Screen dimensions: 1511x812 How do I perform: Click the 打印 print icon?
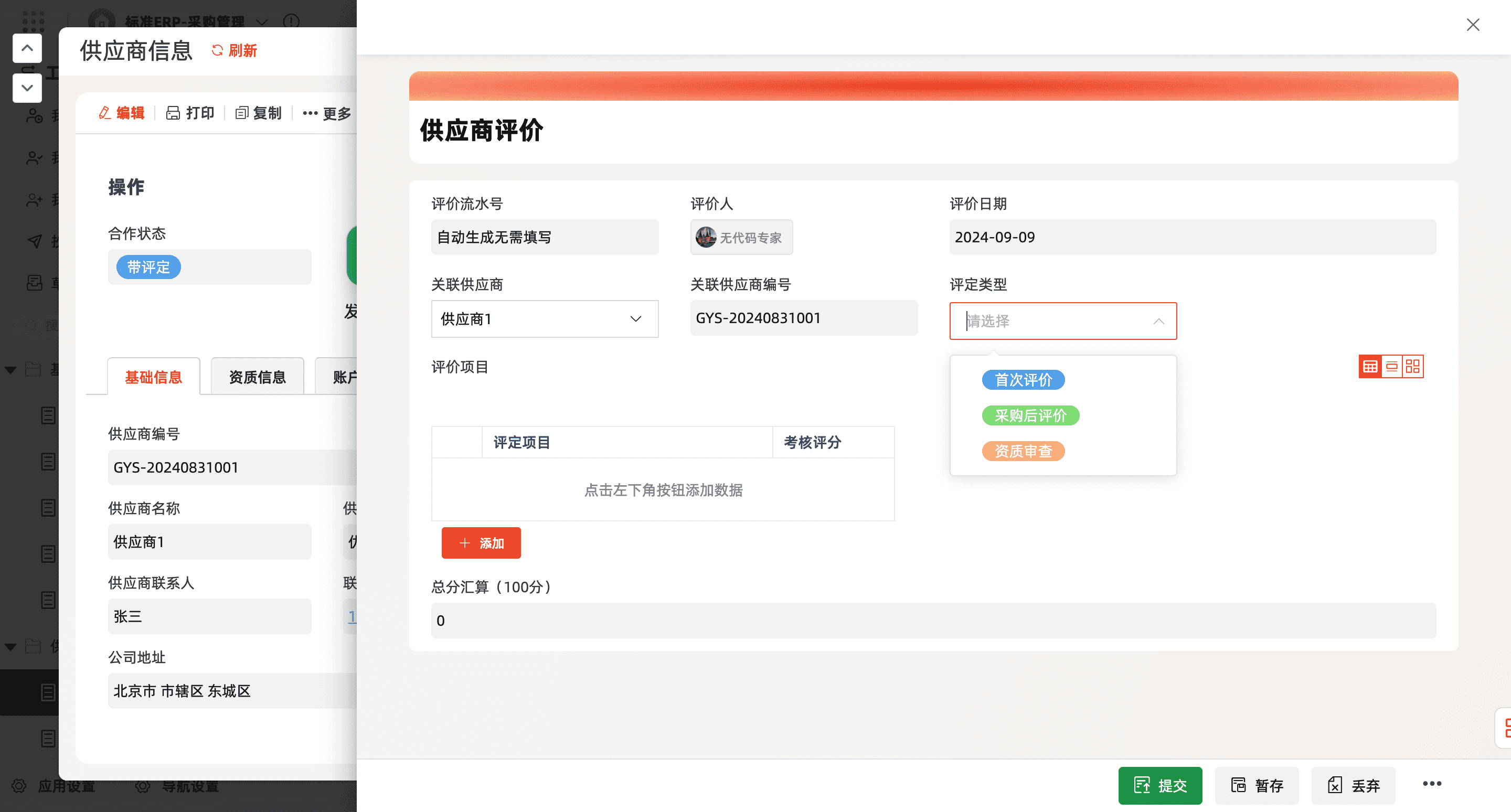(173, 113)
